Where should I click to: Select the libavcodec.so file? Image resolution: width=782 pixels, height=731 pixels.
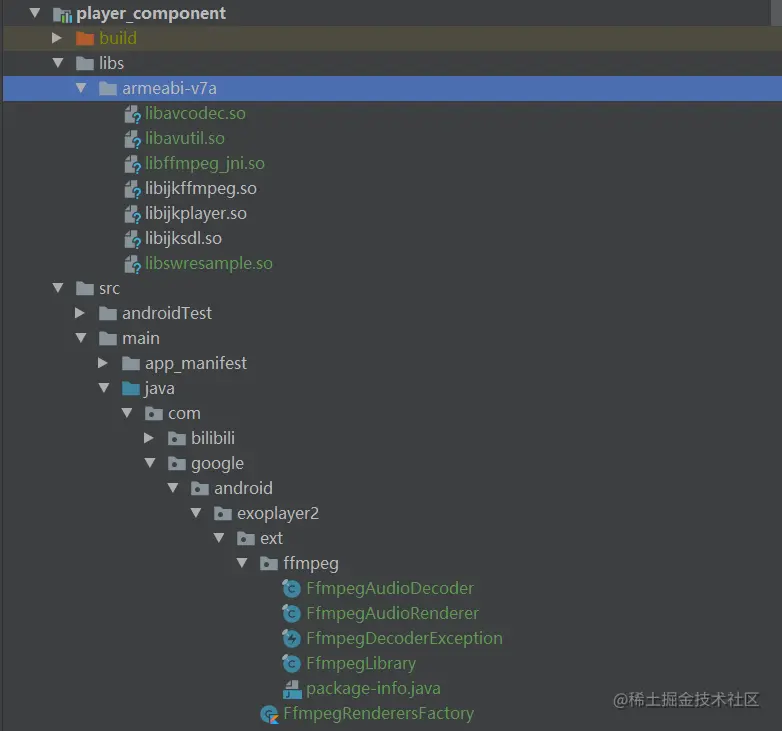tap(195, 114)
